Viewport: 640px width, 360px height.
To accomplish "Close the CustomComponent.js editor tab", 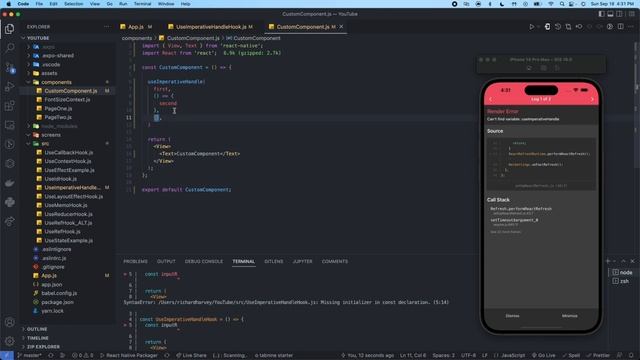I will tap(341, 27).
